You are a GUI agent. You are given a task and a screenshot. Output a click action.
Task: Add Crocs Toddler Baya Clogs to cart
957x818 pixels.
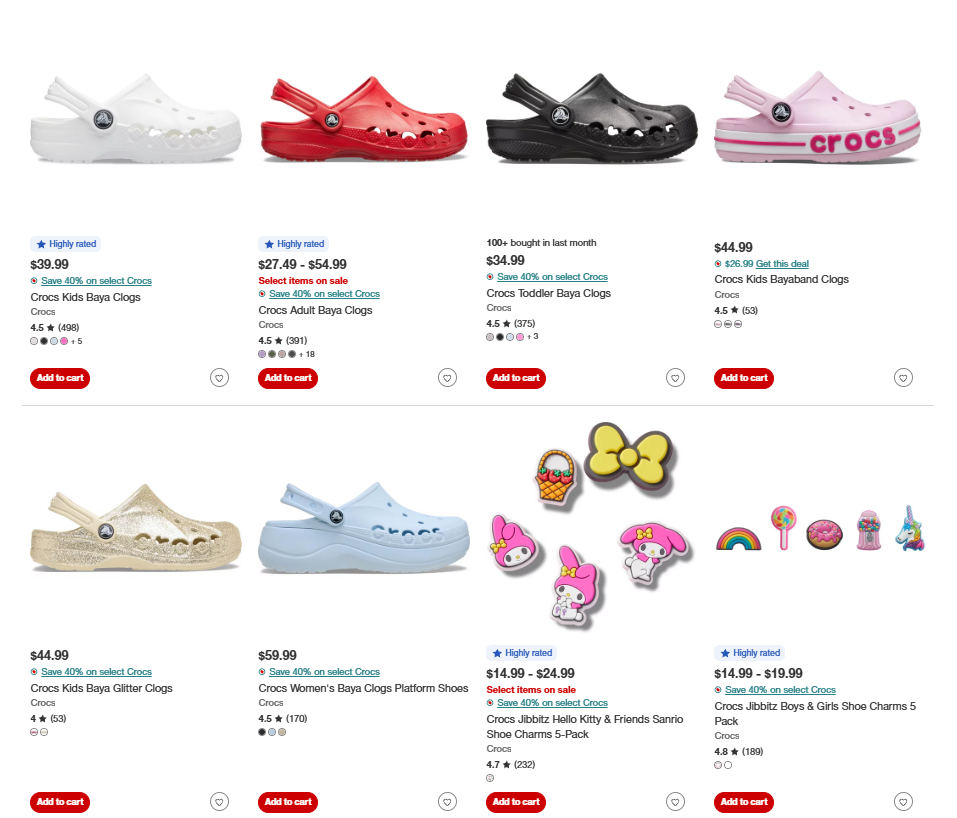coord(516,378)
